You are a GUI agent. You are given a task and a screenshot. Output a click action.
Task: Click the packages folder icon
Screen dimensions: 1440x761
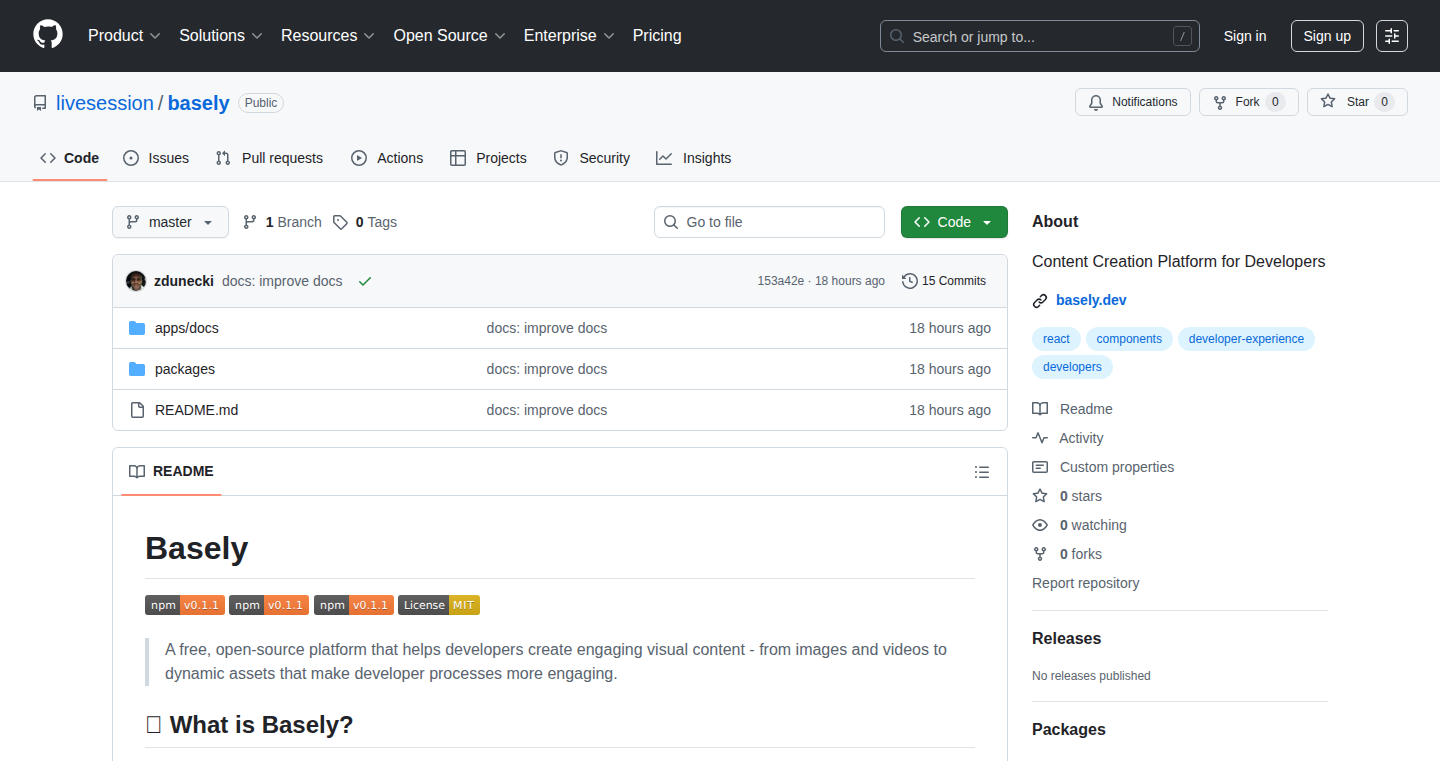pyautogui.click(x=137, y=369)
